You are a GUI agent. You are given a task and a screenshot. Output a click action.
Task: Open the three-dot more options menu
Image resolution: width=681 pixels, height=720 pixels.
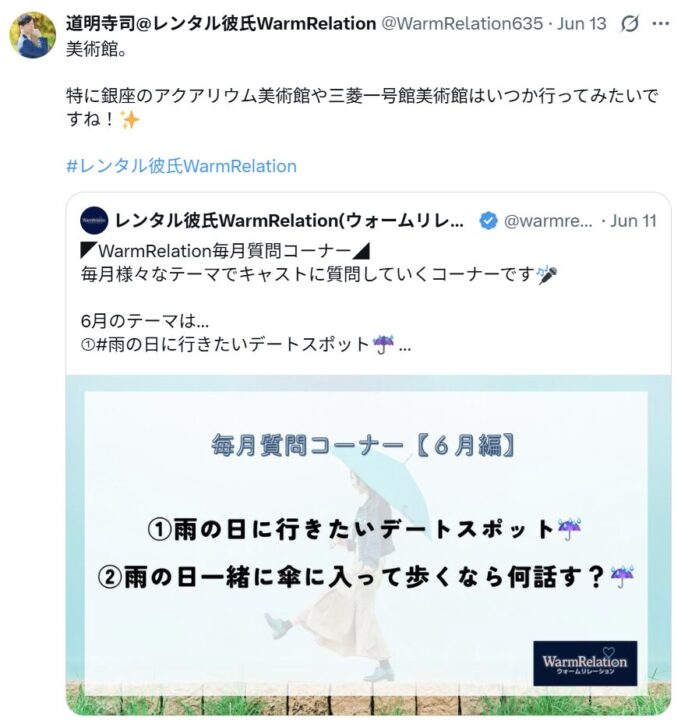tap(660, 23)
